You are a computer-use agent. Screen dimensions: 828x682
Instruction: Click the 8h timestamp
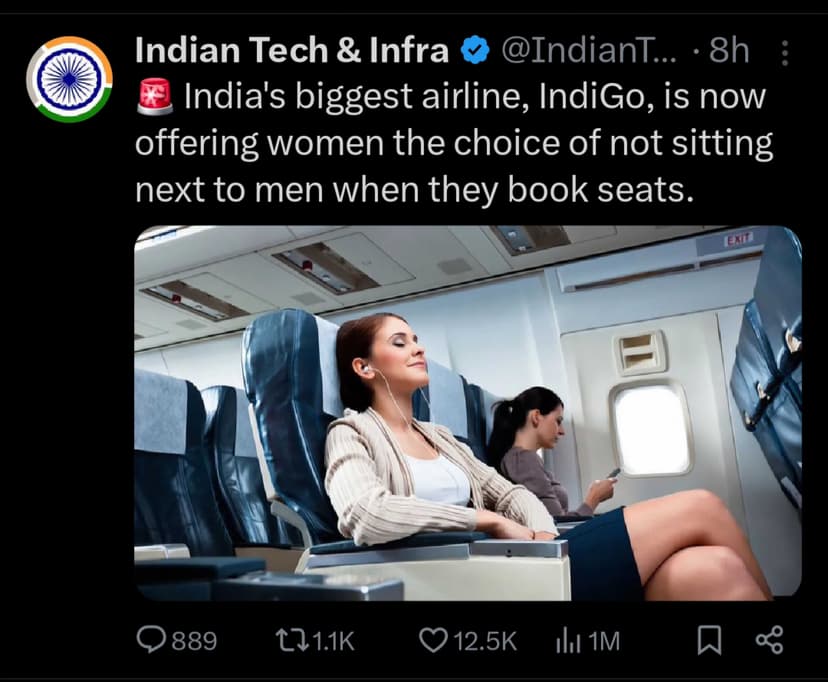(x=729, y=51)
